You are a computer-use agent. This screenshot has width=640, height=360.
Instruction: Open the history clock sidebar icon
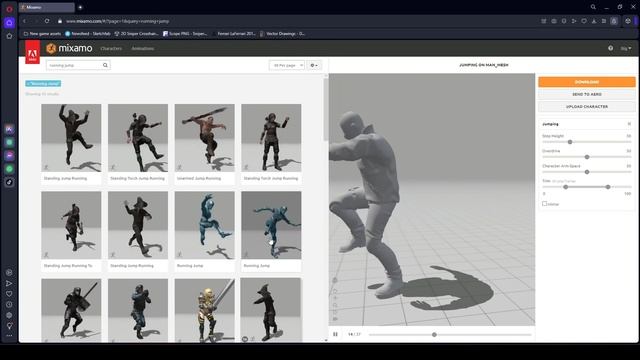pos(9,304)
